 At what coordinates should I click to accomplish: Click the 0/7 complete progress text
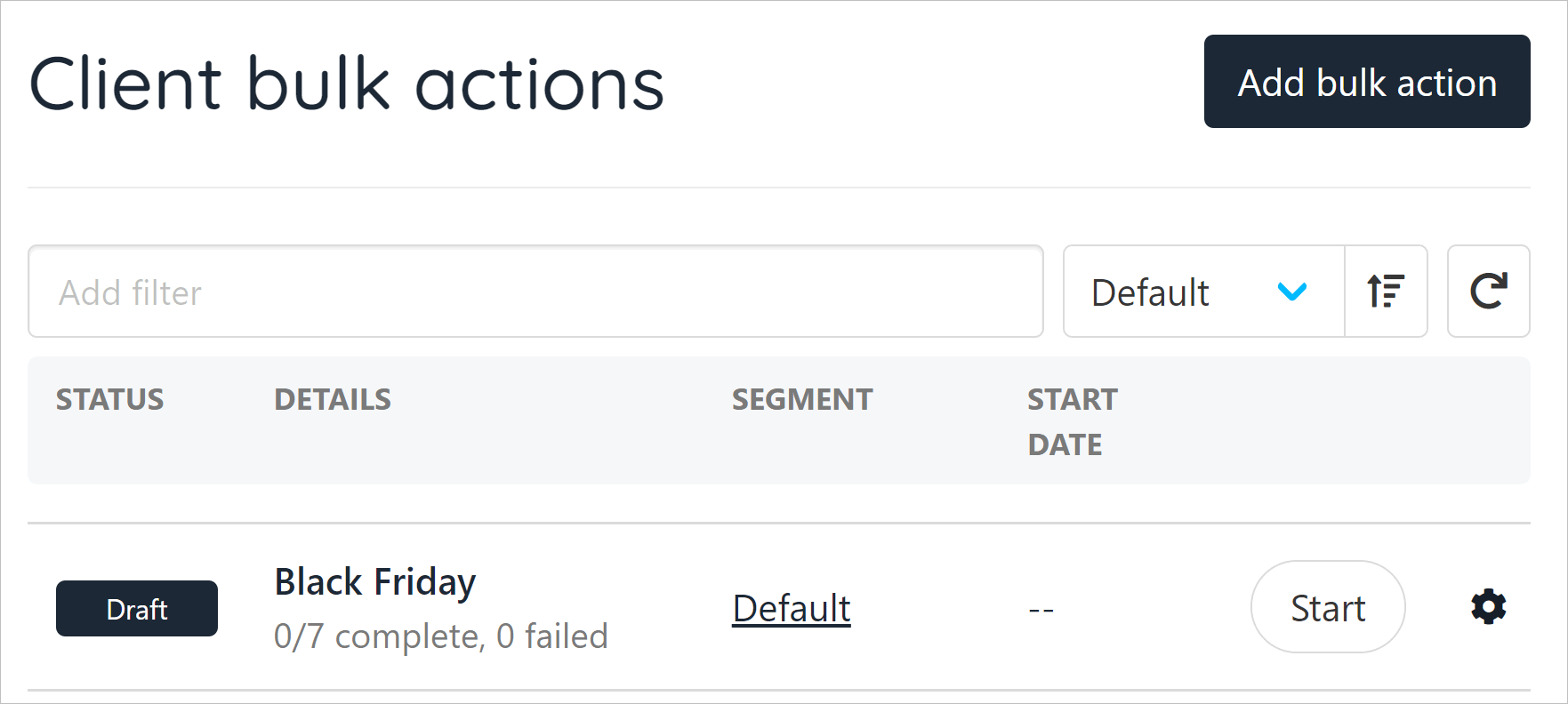click(x=380, y=636)
